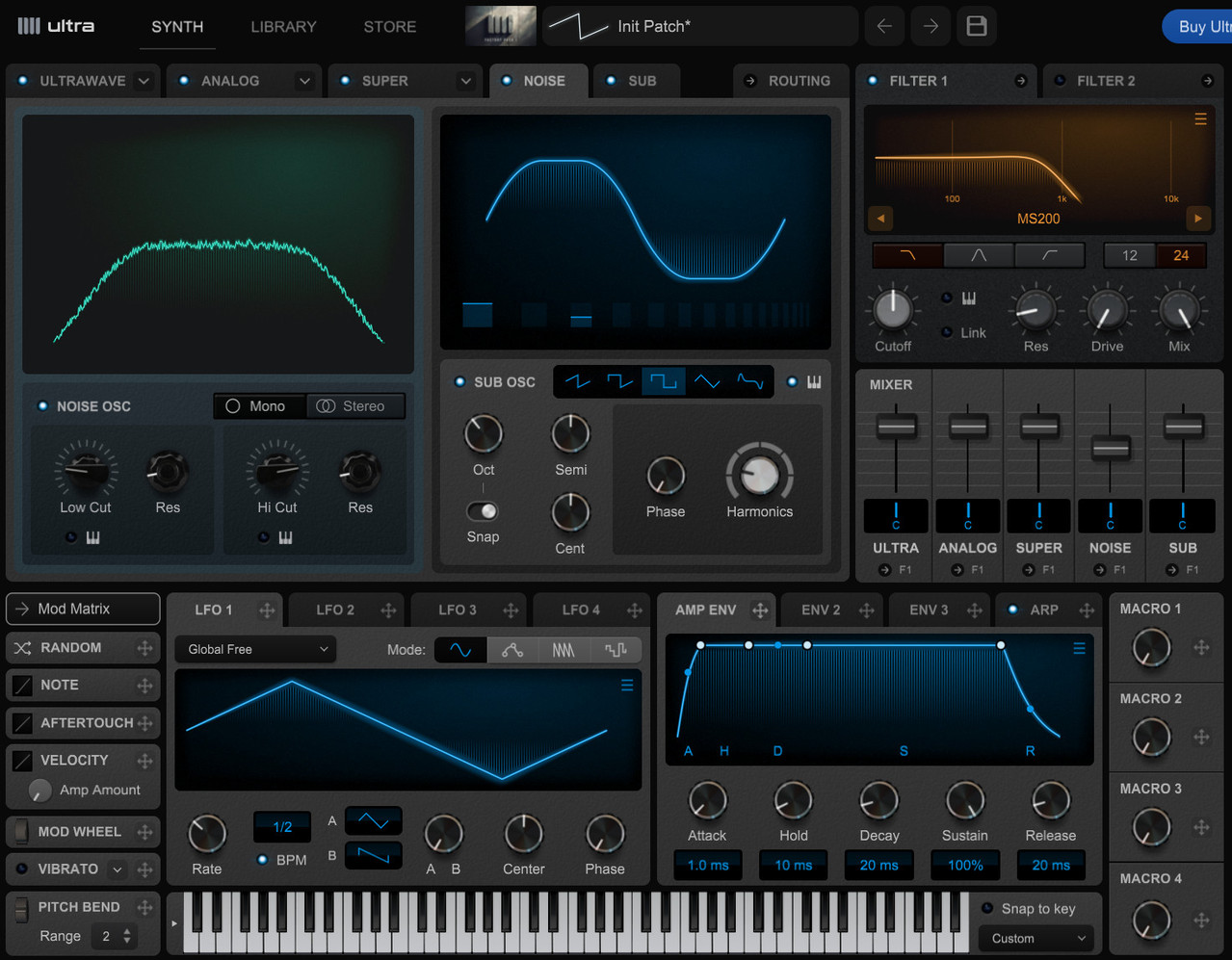Click the AFTERTOUCH modulator button
The width and height of the screenshot is (1232, 960).
(83, 722)
